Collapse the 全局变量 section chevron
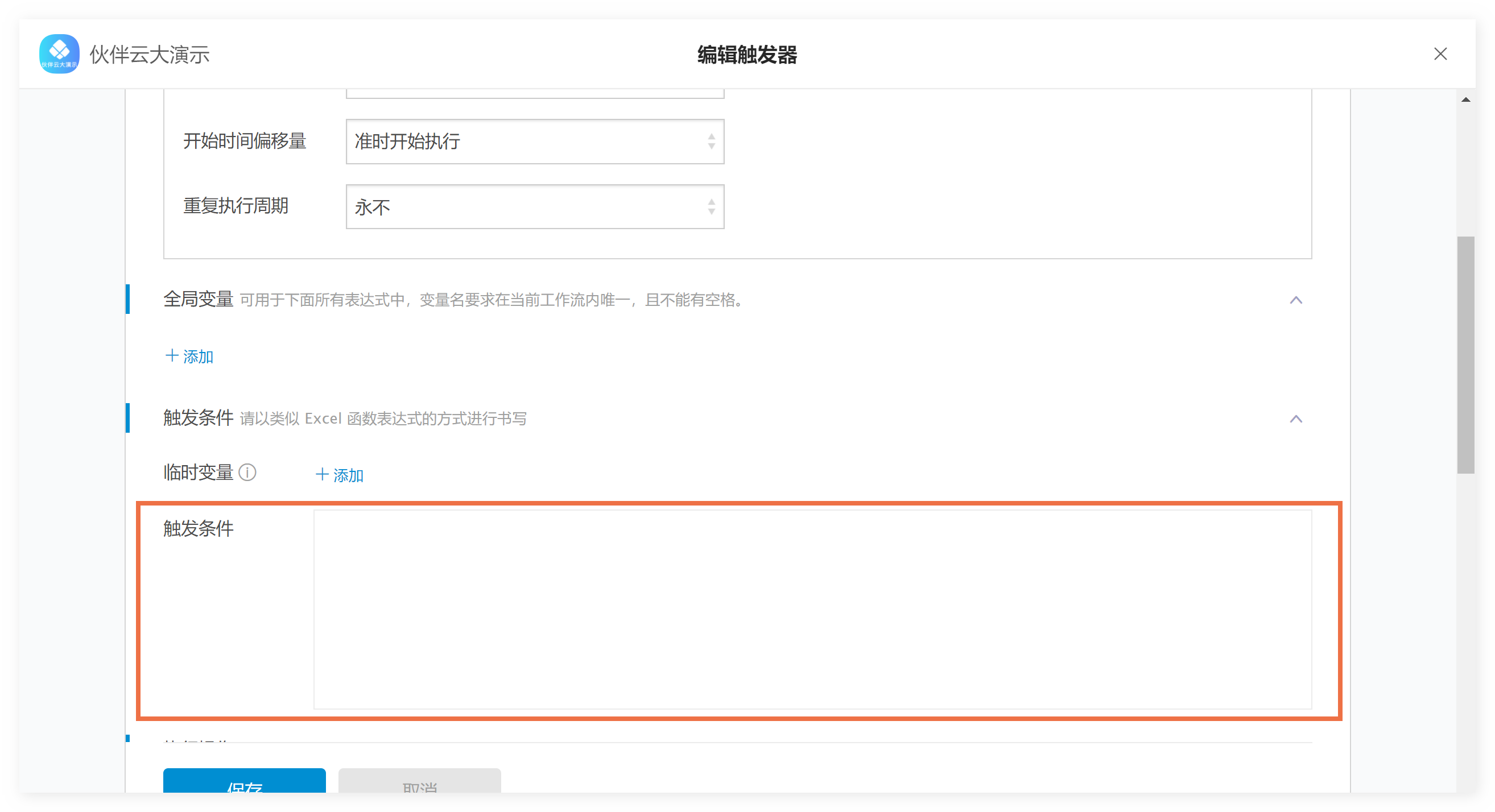The height and width of the screenshot is (812, 1495). 1295,300
